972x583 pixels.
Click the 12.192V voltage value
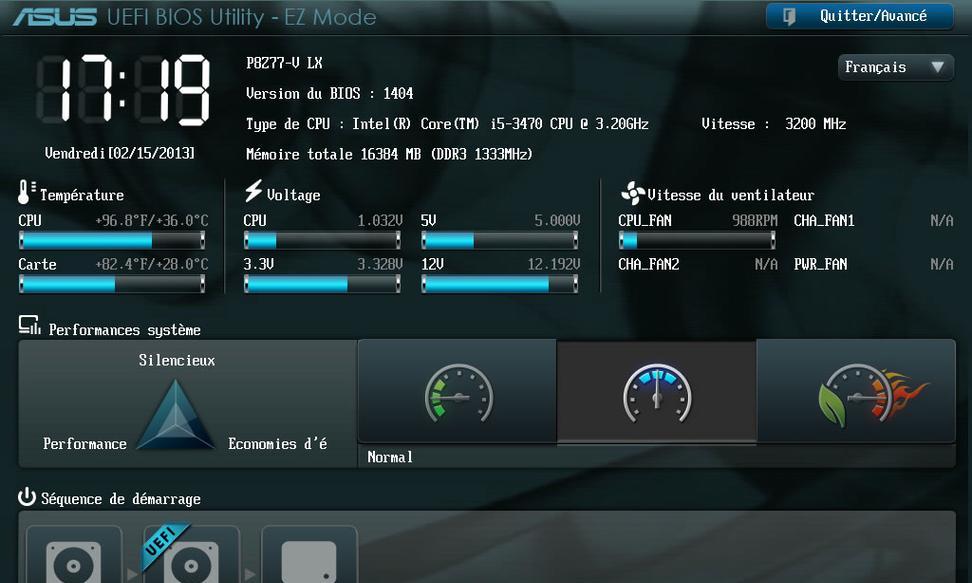click(554, 265)
